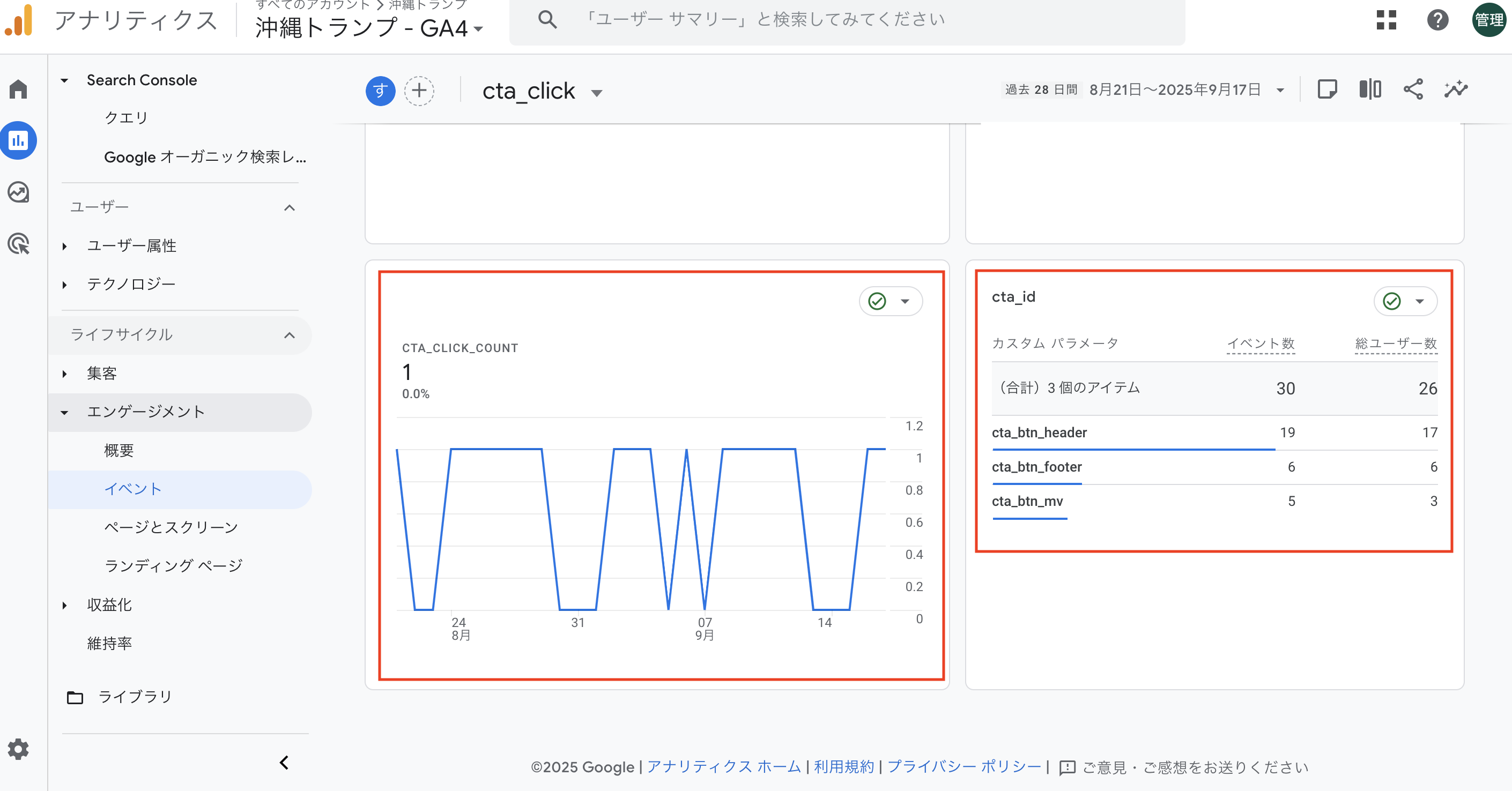Collapse the ライフサイクル section

pos(290,335)
